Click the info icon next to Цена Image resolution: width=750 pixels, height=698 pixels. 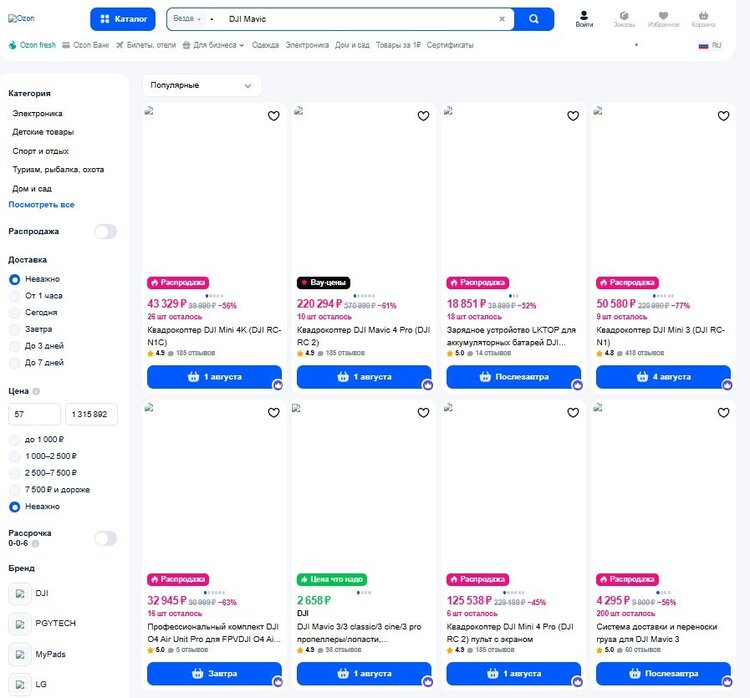(36, 391)
